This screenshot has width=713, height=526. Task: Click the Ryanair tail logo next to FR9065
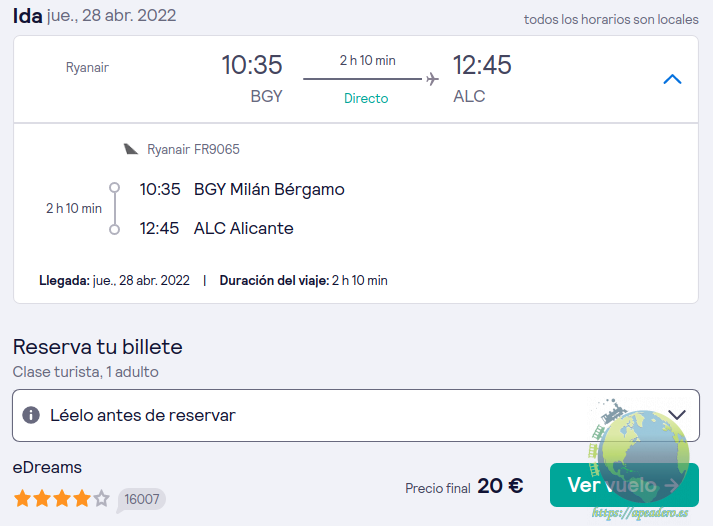click(131, 149)
